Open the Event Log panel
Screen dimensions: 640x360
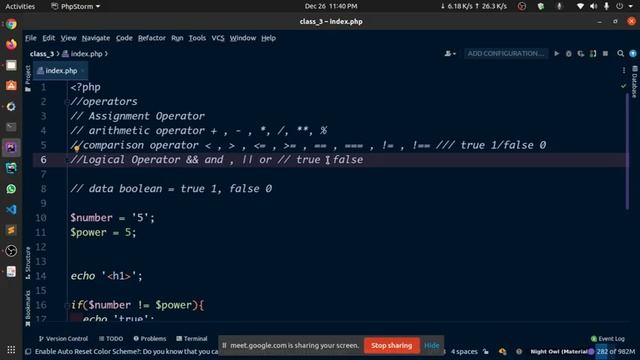click(608, 339)
